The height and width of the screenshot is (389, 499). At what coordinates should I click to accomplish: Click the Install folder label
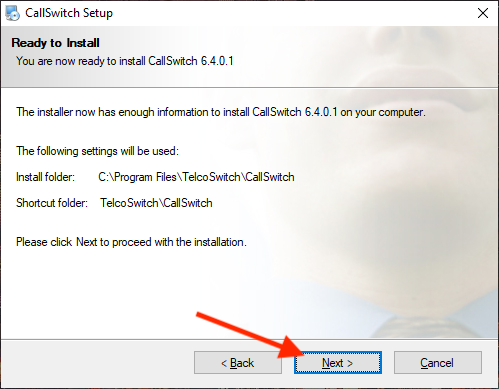[45, 177]
